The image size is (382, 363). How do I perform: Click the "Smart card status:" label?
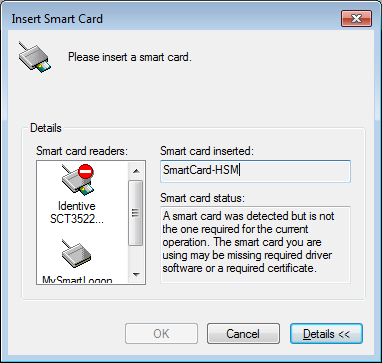tap(202, 198)
